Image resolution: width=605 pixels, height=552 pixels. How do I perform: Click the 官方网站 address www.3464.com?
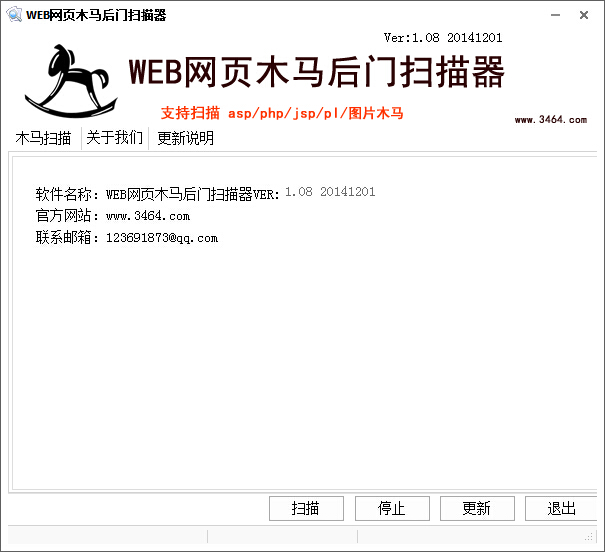tap(147, 216)
